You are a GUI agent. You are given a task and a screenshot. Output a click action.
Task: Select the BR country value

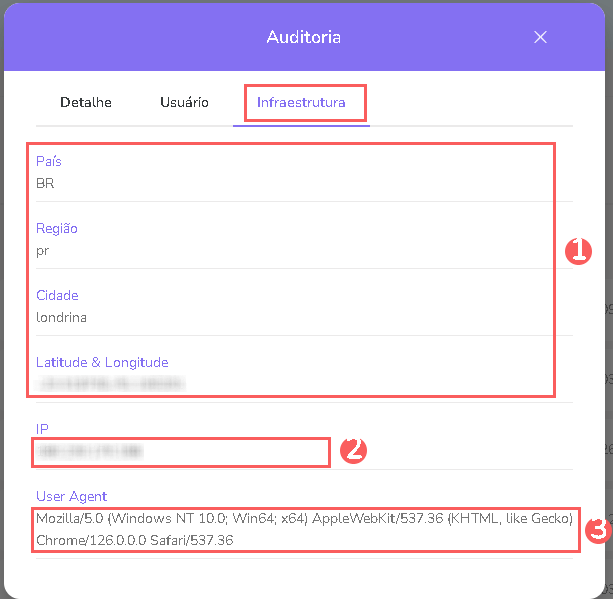point(45,183)
